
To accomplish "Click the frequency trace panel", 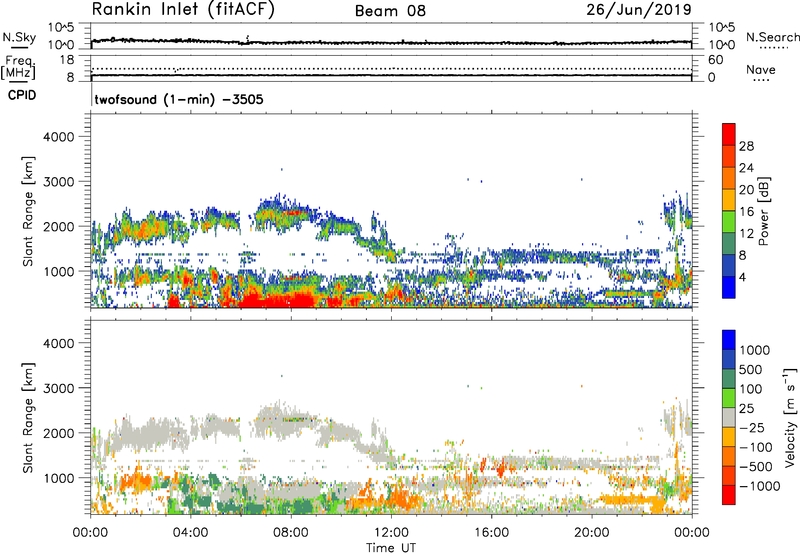I will [391, 68].
